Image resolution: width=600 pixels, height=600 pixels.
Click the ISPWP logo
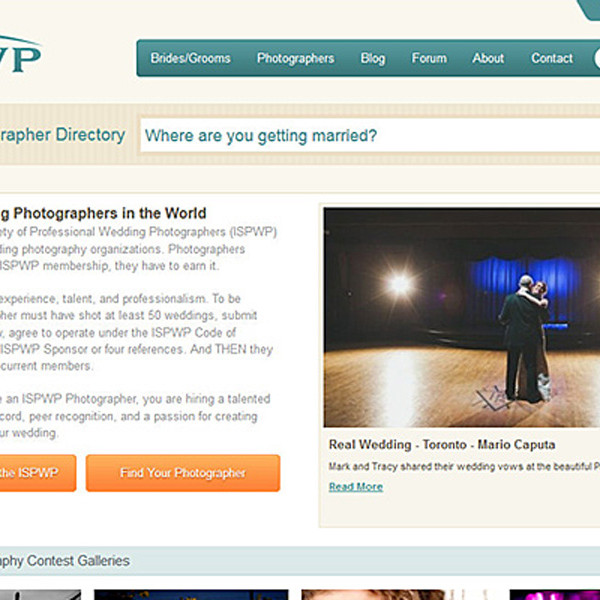20,54
